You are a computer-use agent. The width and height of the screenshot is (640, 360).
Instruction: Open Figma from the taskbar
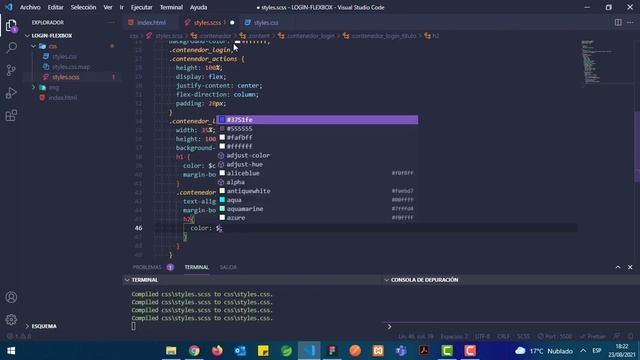pos(332,351)
